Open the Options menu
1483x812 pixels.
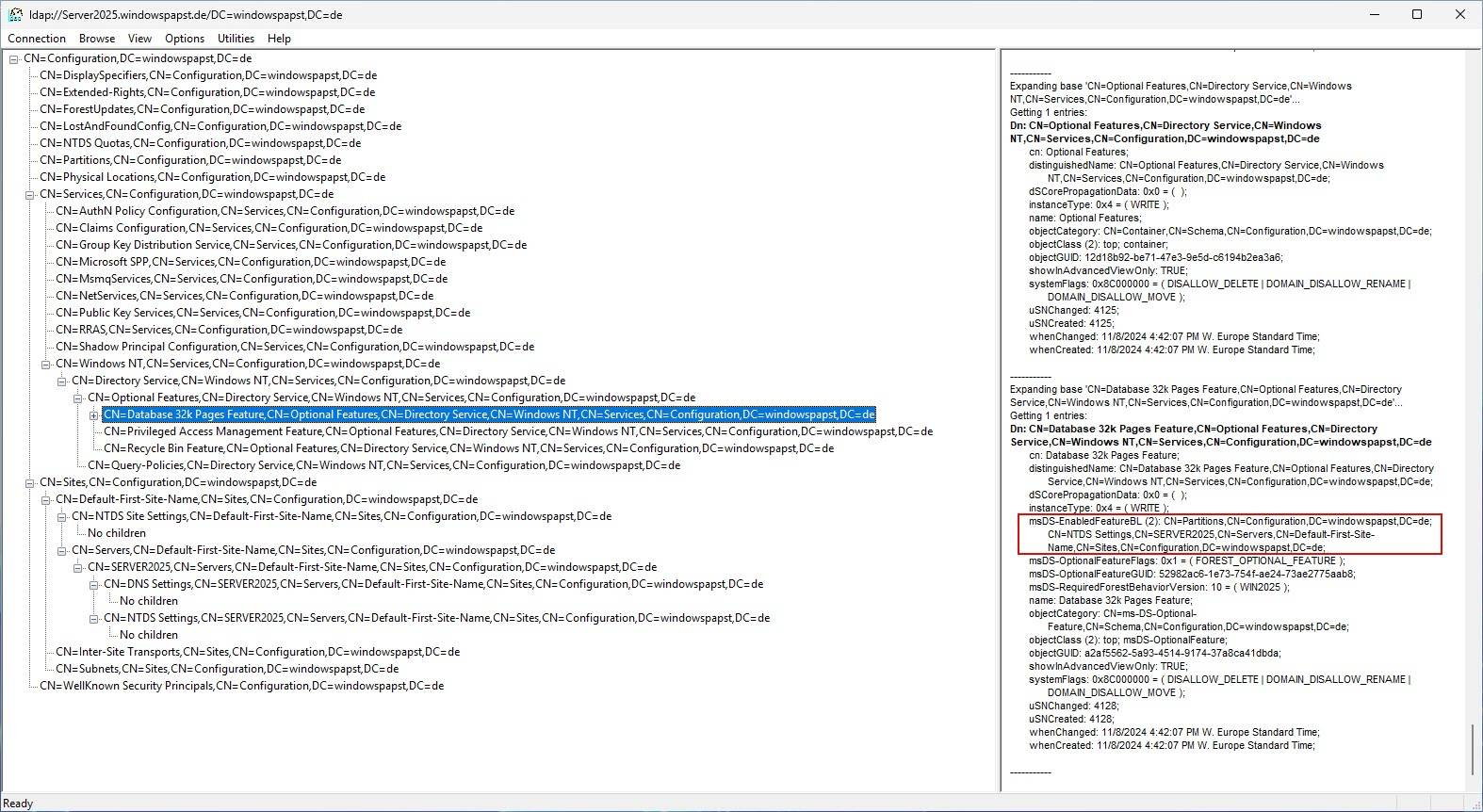pos(185,39)
